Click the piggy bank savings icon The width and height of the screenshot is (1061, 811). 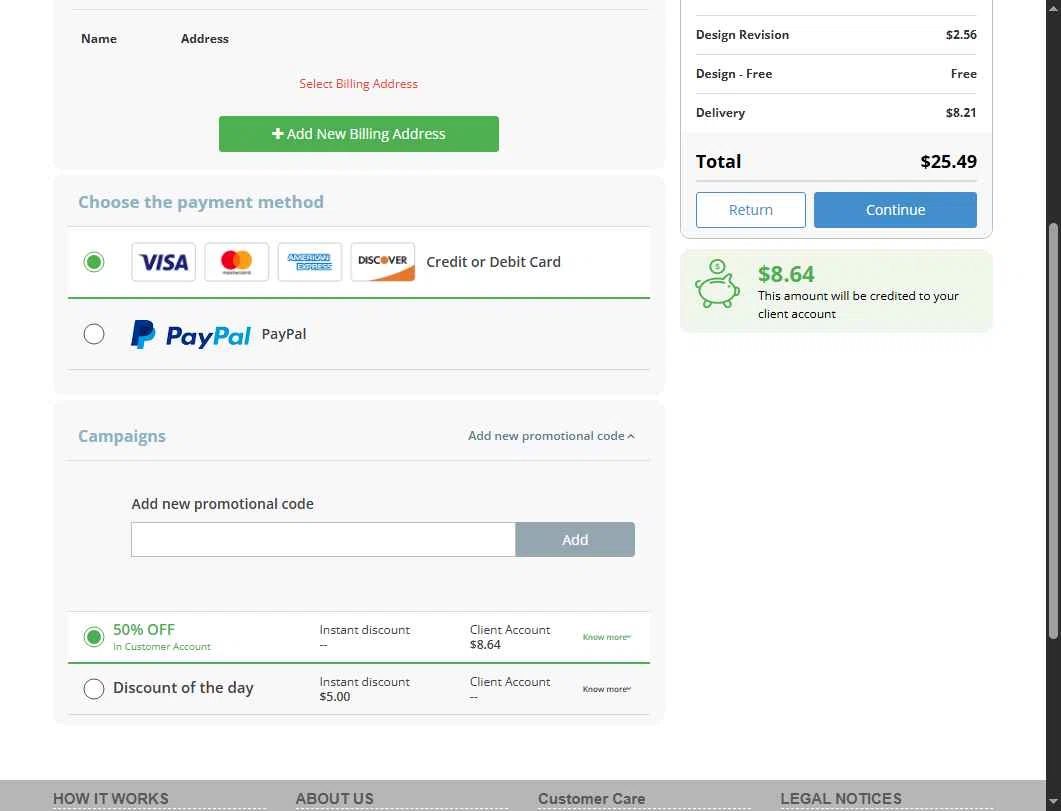(x=717, y=284)
